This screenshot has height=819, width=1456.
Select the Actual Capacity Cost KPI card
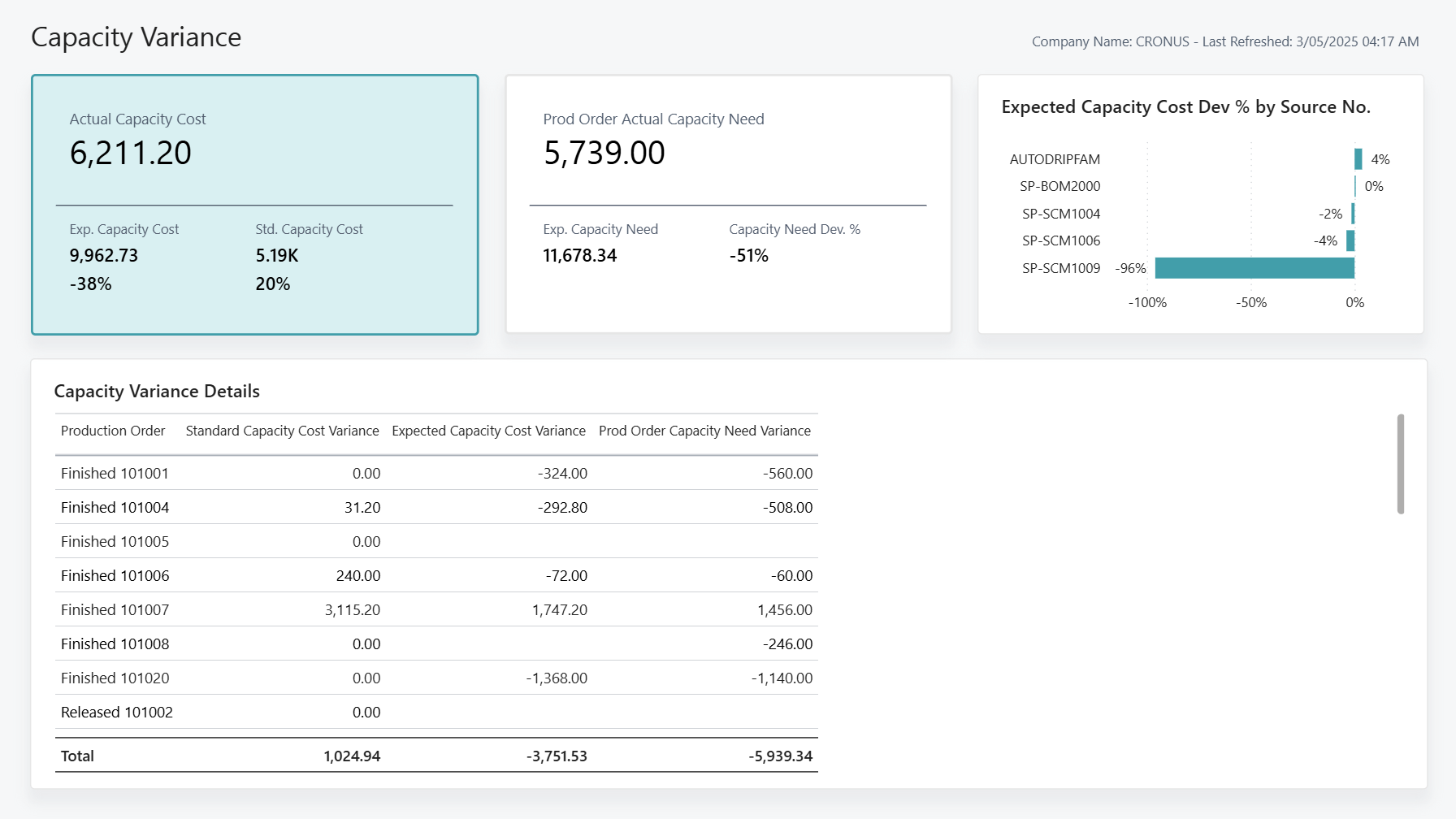tap(254, 203)
